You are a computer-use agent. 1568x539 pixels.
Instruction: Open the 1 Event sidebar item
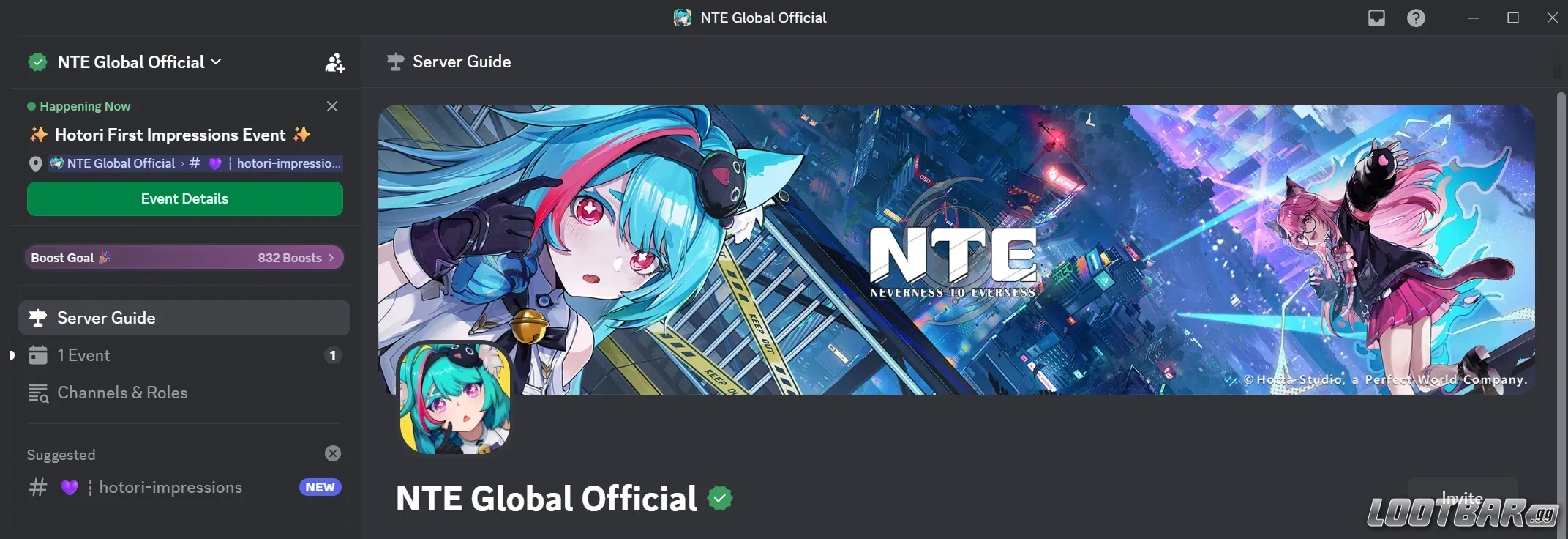[184, 355]
